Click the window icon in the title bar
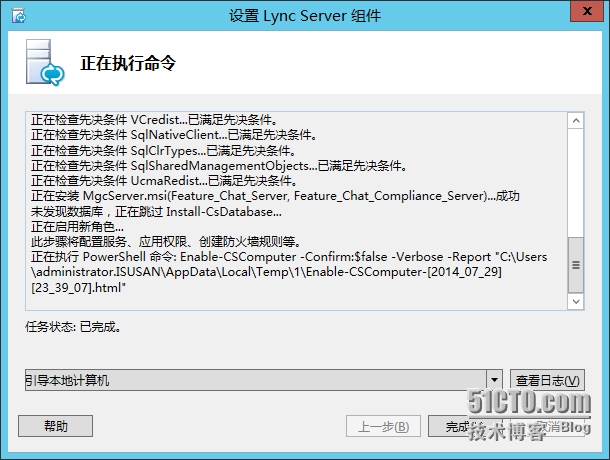 click(x=18, y=16)
